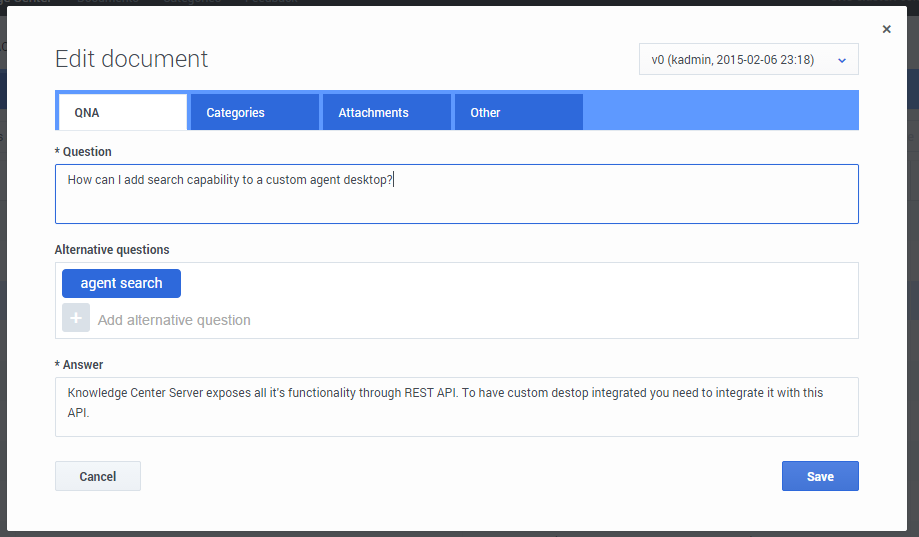The width and height of the screenshot is (919, 537).
Task: Click the 'agent search' alternative question tag
Action: pyautogui.click(x=121, y=283)
